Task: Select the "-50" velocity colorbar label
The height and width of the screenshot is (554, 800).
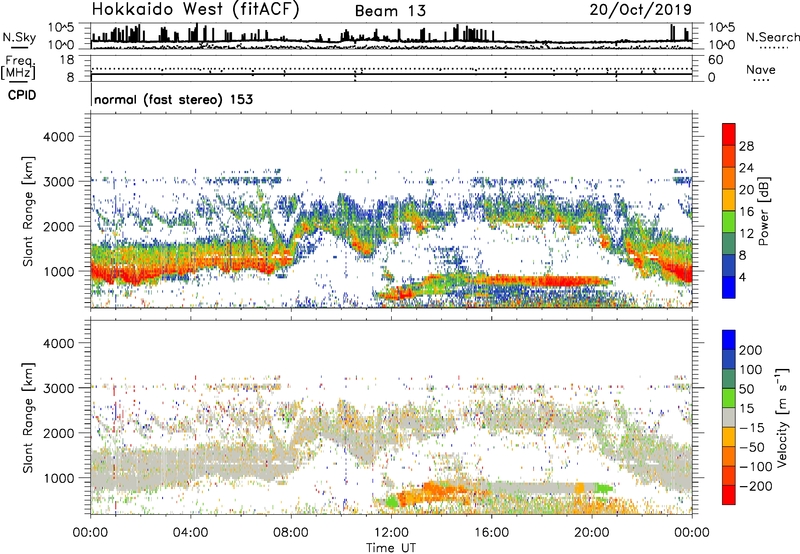Action: coord(752,447)
